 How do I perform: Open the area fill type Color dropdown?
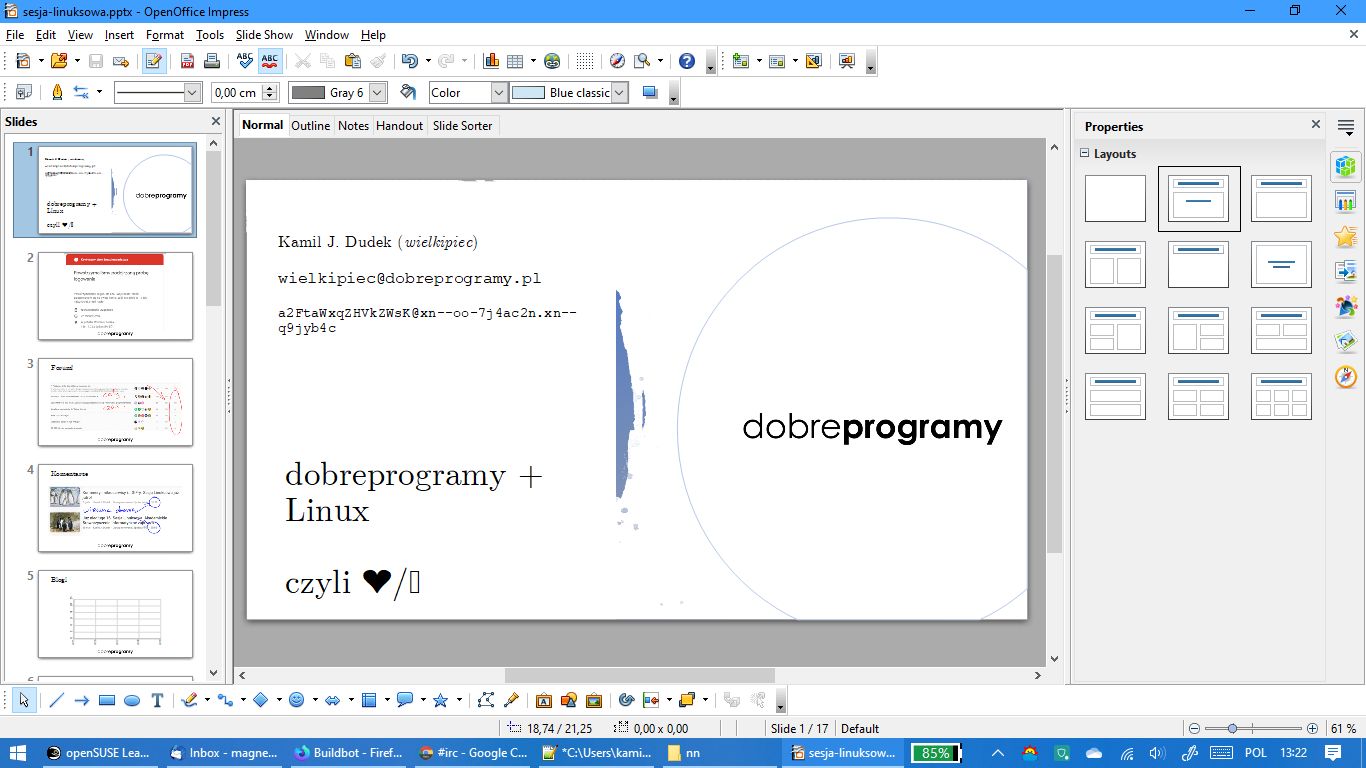pos(499,92)
